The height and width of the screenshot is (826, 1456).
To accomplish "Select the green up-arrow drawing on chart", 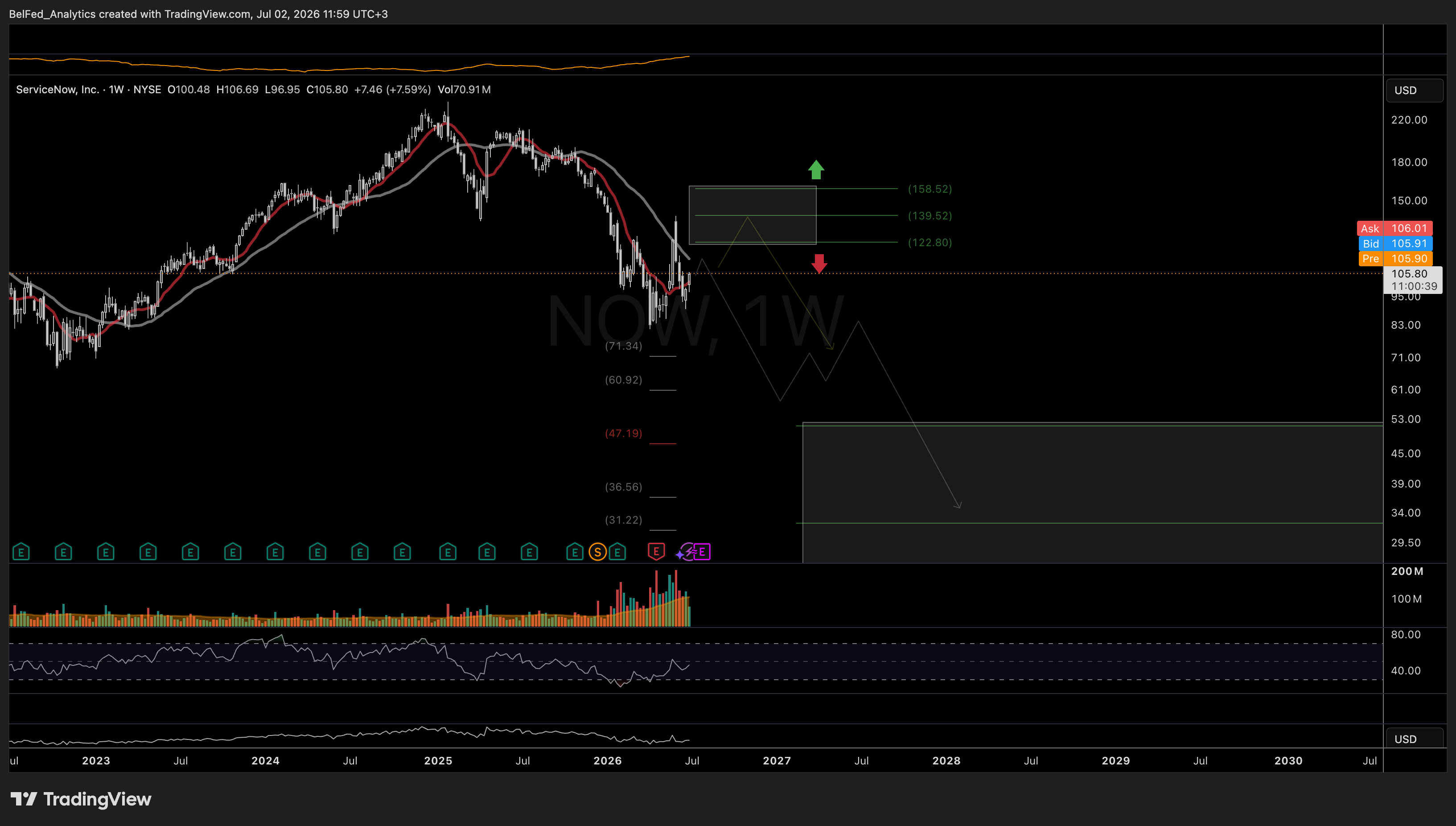I will pyautogui.click(x=816, y=169).
